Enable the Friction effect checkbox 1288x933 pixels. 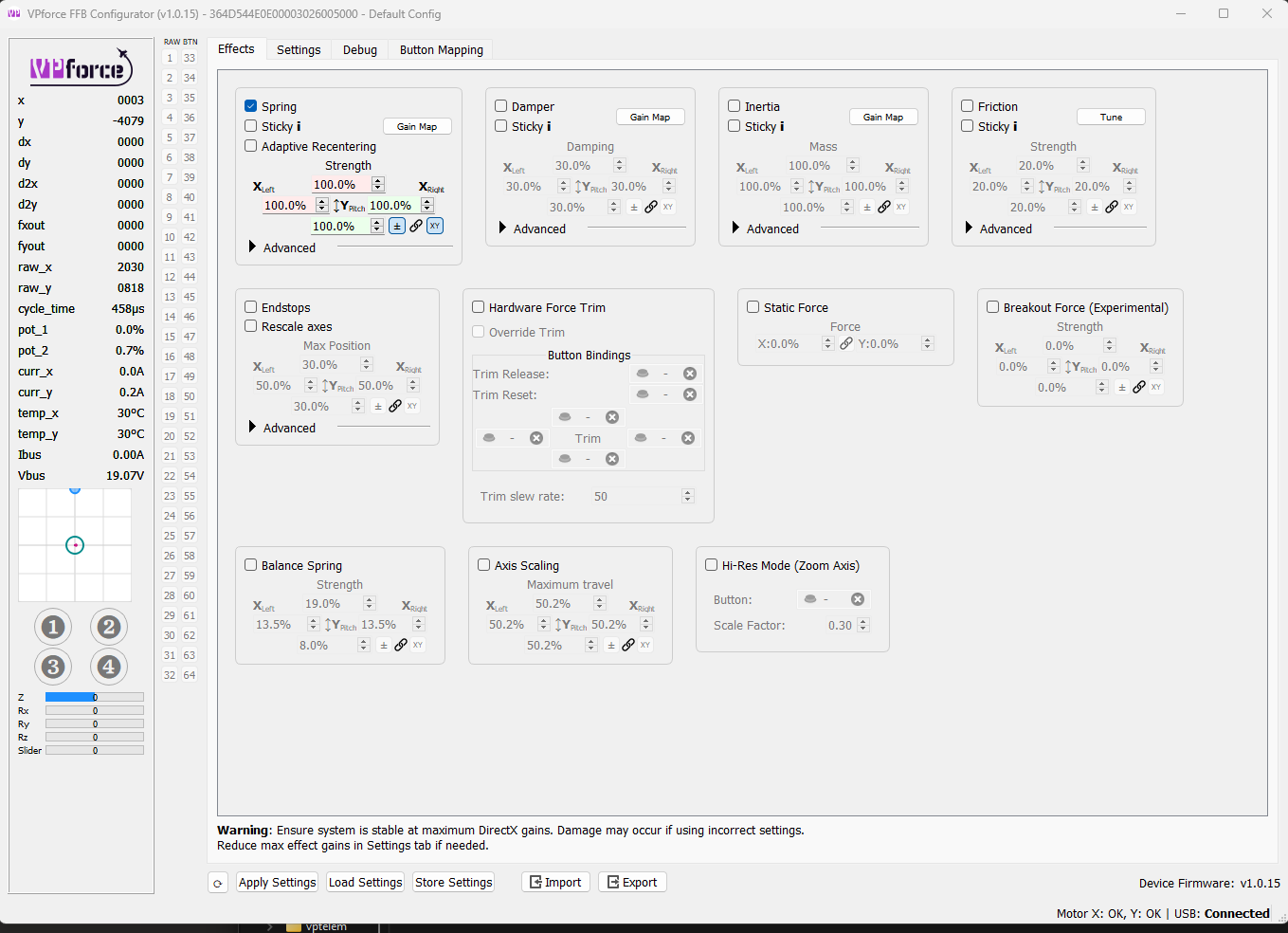click(968, 106)
